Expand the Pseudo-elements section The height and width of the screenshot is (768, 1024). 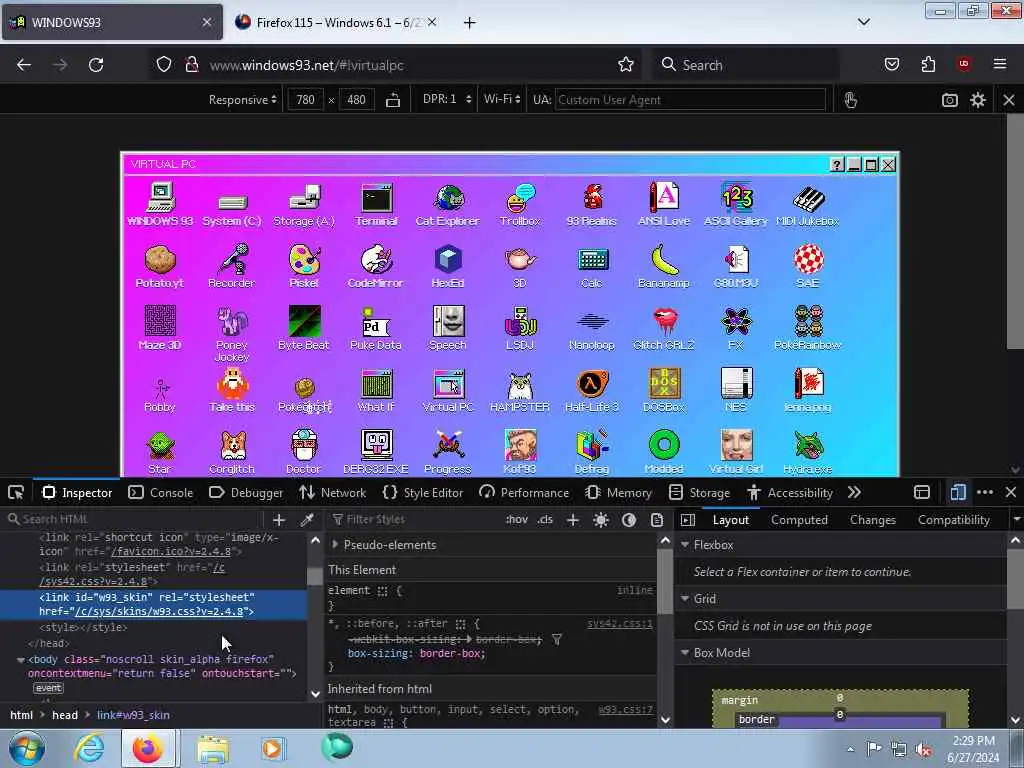(335, 544)
